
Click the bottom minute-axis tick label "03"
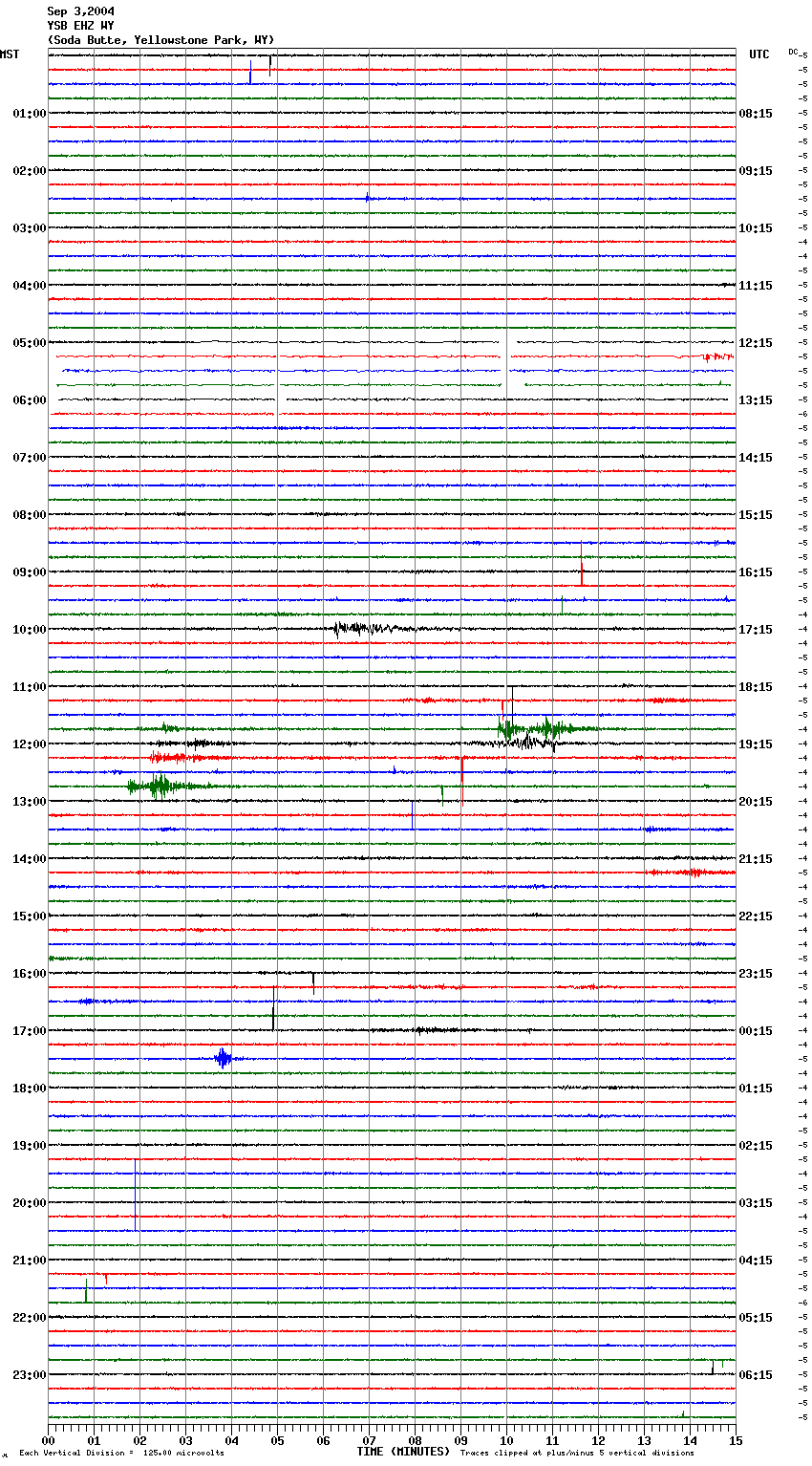[185, 1440]
